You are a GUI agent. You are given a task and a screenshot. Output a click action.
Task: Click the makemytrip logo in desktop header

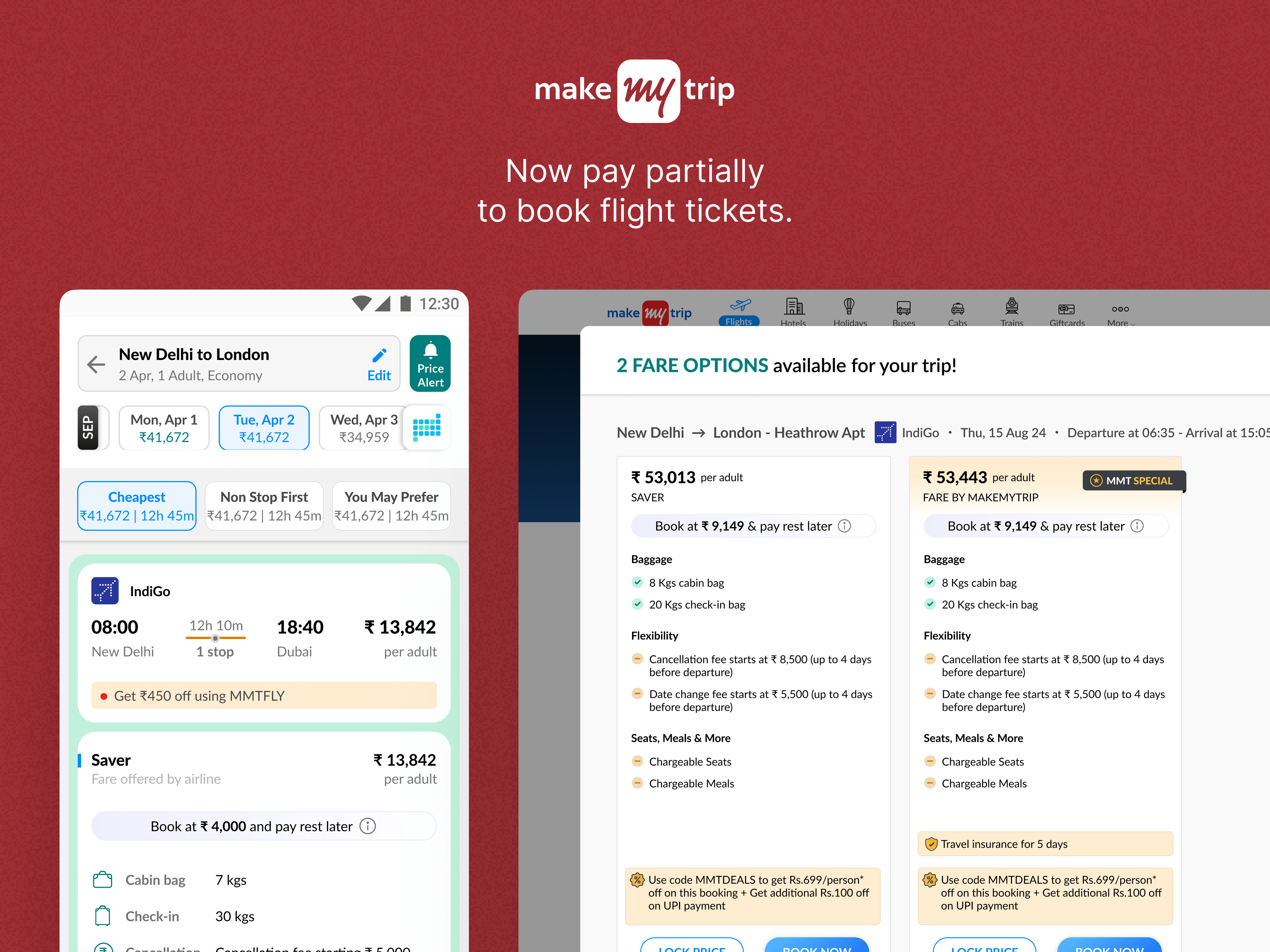(649, 313)
